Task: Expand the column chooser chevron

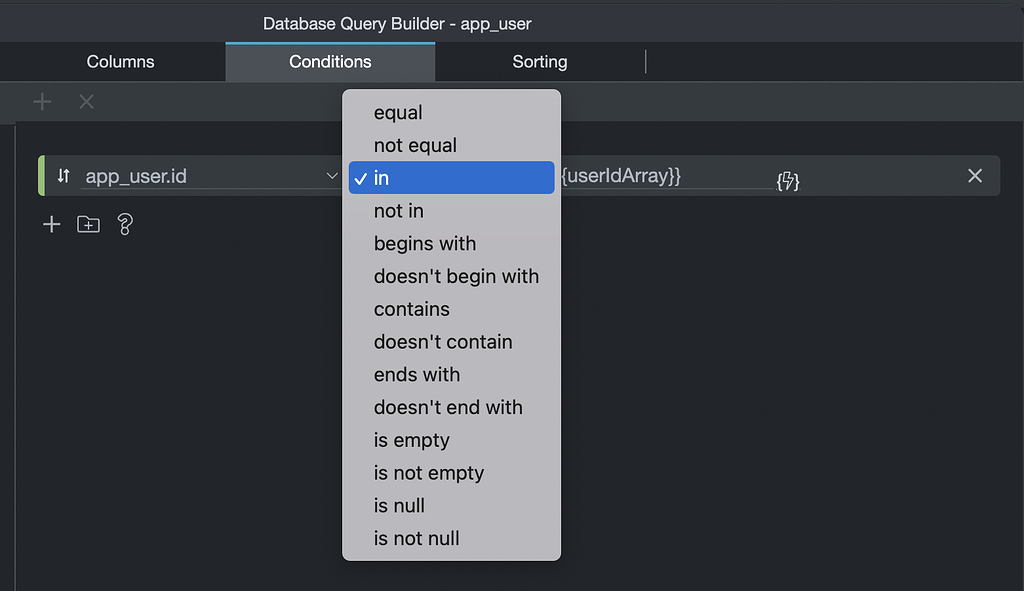Action: pos(332,174)
